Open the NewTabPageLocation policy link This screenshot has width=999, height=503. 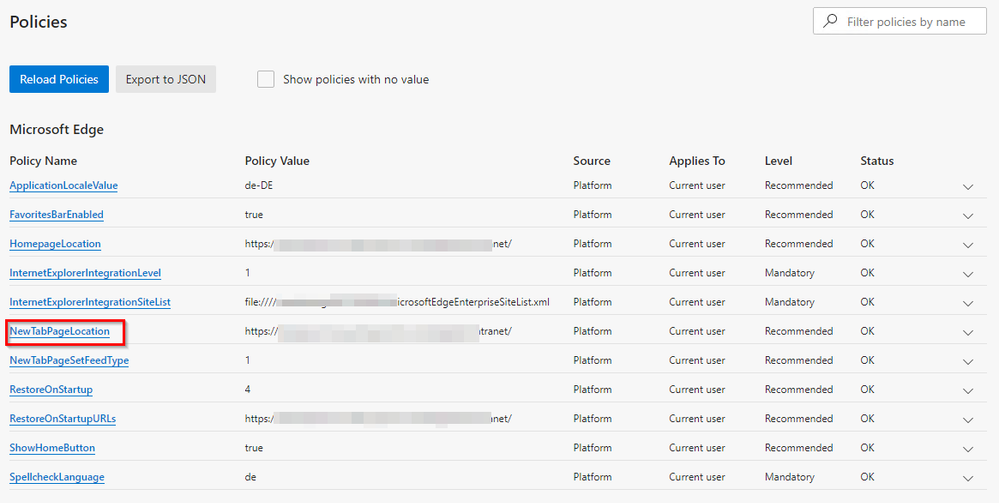[59, 332]
